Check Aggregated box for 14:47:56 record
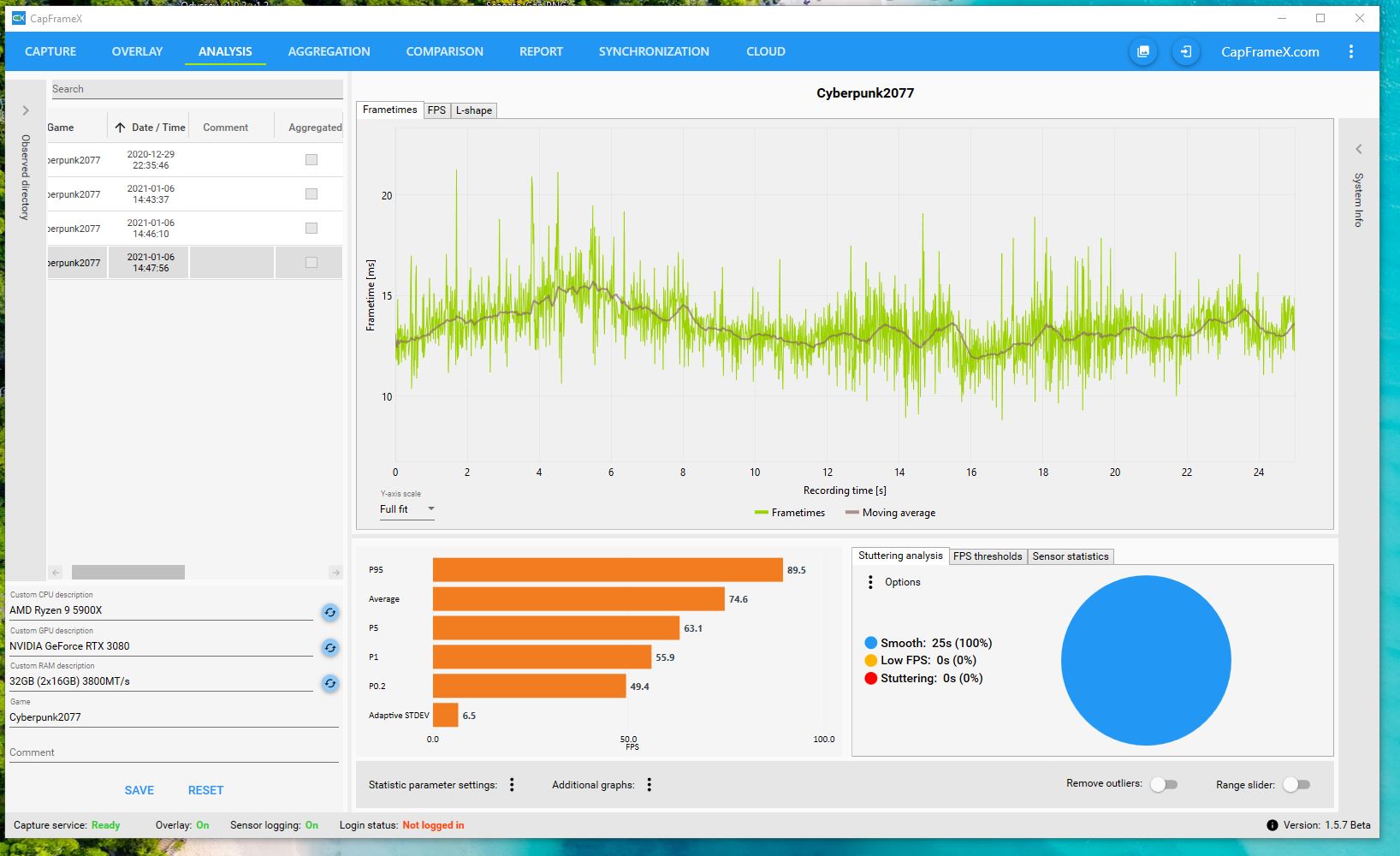The image size is (1400, 856). pyautogui.click(x=311, y=263)
